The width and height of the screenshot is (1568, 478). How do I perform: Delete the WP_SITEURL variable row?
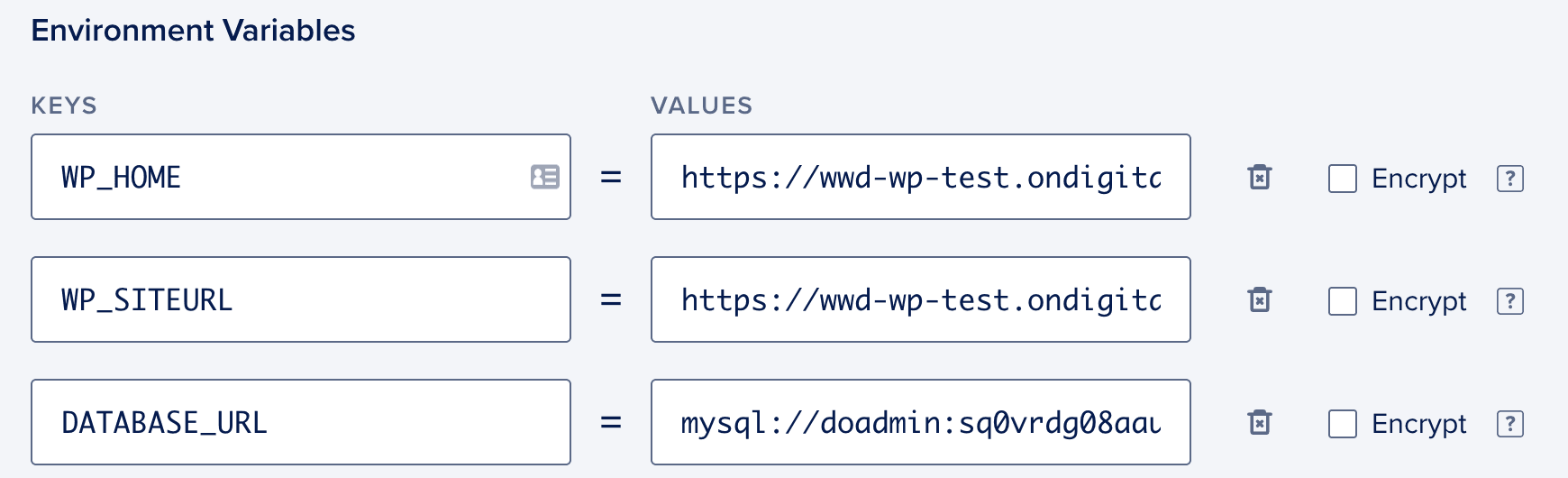coord(1260,299)
